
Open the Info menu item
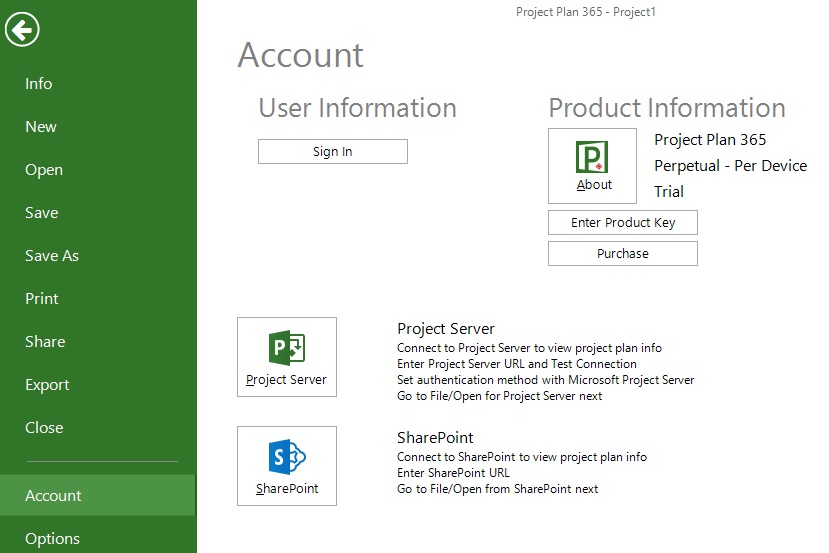[x=39, y=84]
